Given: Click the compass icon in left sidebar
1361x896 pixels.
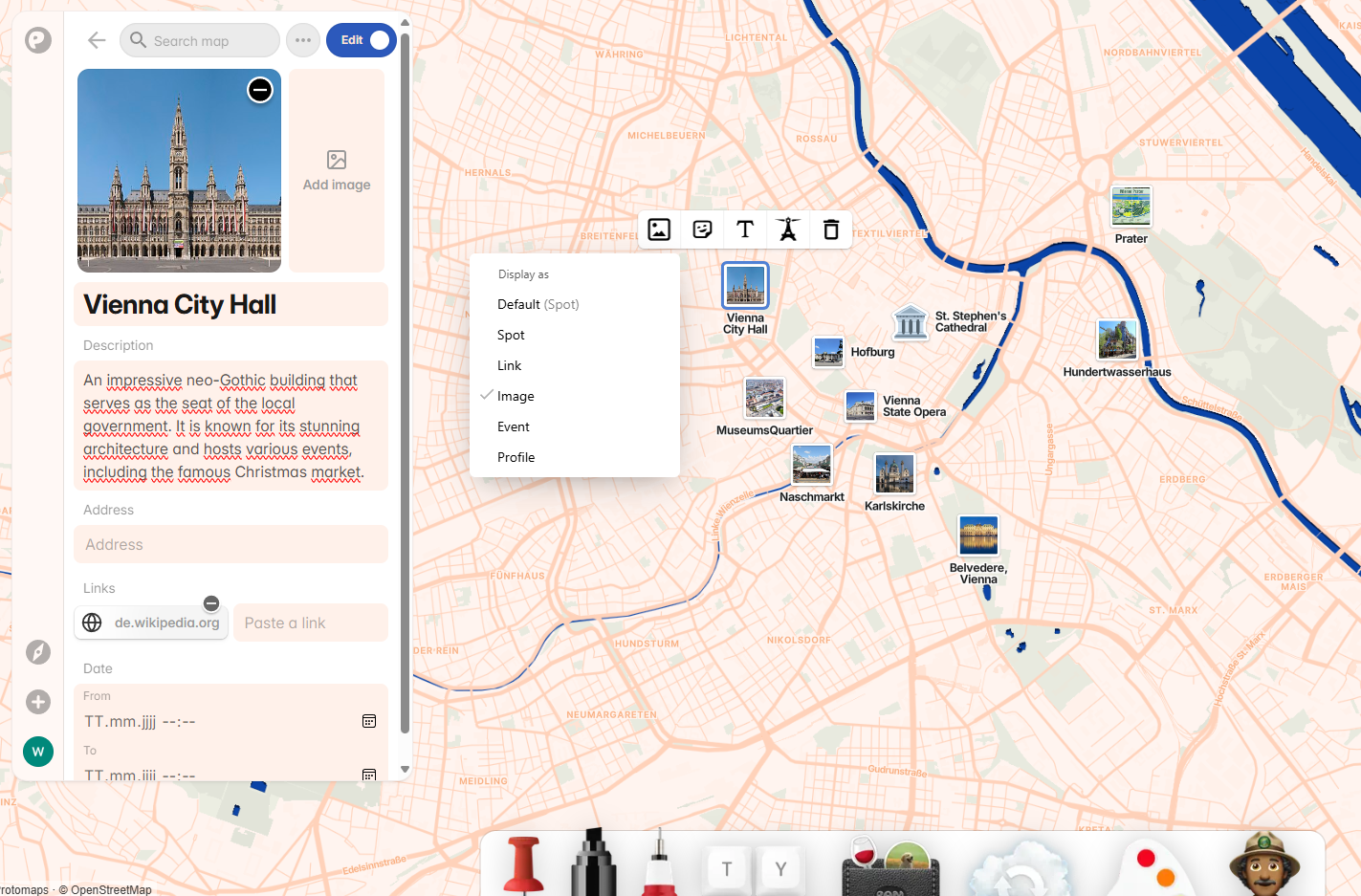Looking at the screenshot, I should (x=38, y=652).
